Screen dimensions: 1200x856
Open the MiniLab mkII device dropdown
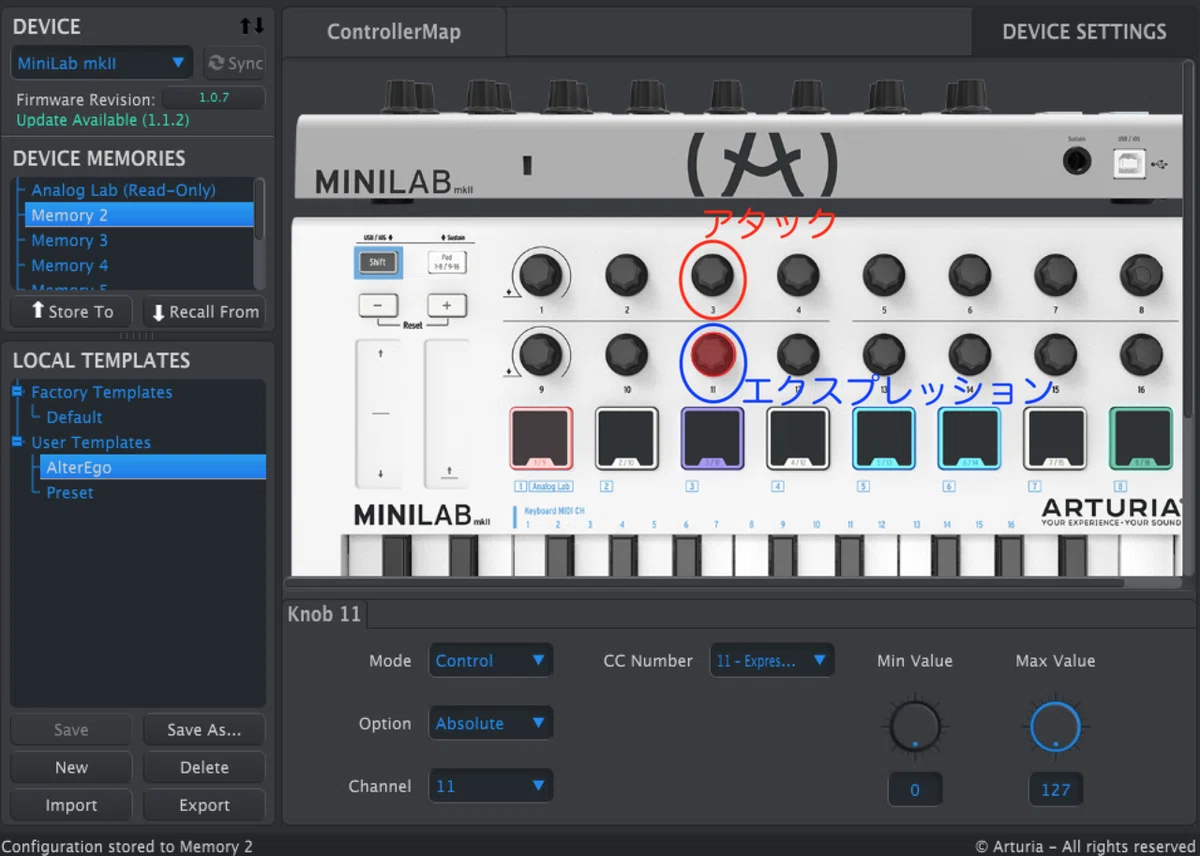click(x=102, y=63)
